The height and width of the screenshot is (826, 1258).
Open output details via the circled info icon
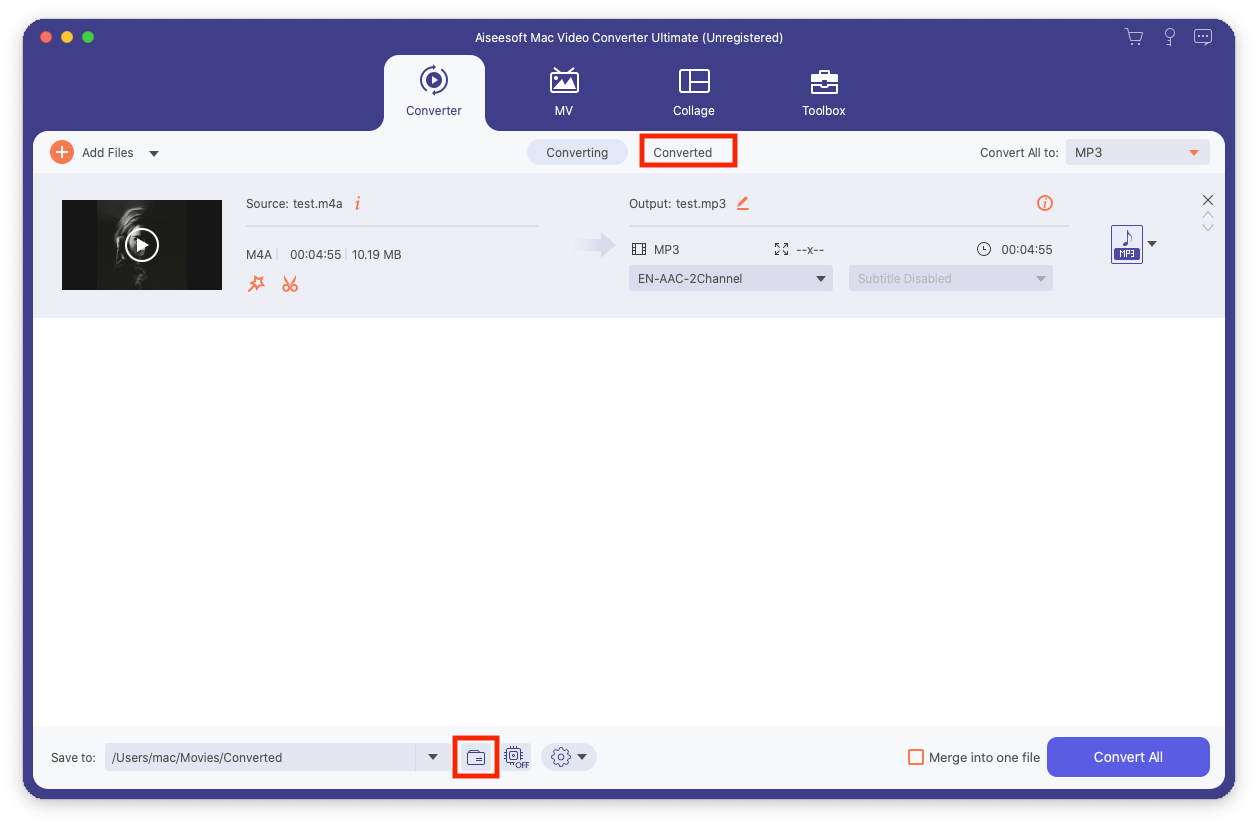click(1044, 203)
